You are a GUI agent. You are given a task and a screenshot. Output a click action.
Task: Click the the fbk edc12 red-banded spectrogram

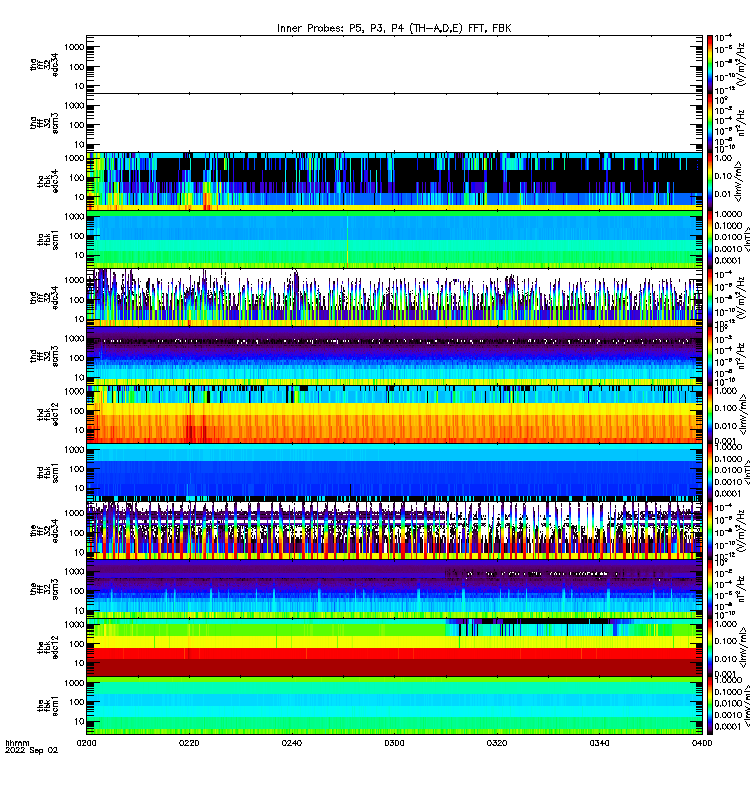394,647
